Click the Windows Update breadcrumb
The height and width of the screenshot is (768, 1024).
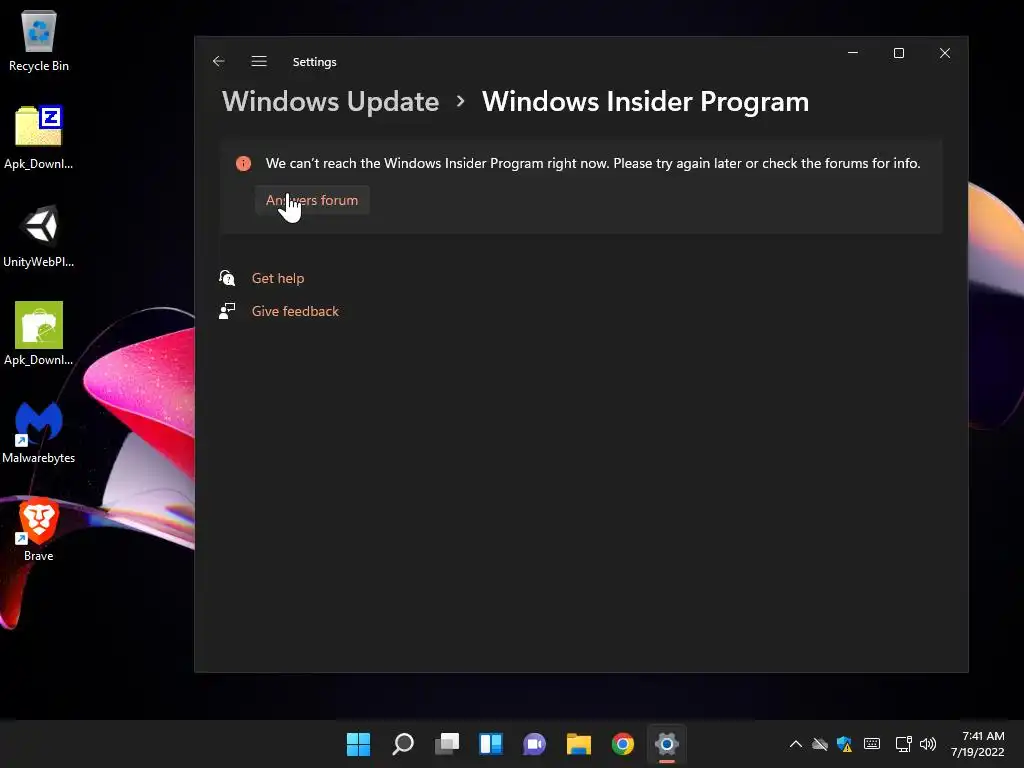pyautogui.click(x=330, y=102)
